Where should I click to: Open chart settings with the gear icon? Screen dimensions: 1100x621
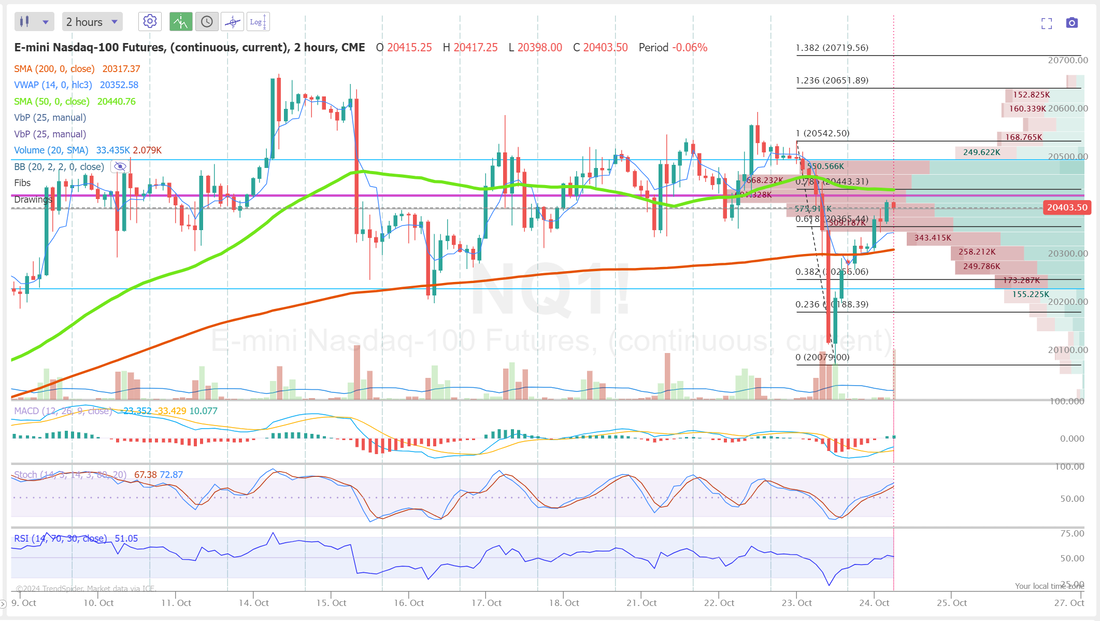tap(149, 22)
